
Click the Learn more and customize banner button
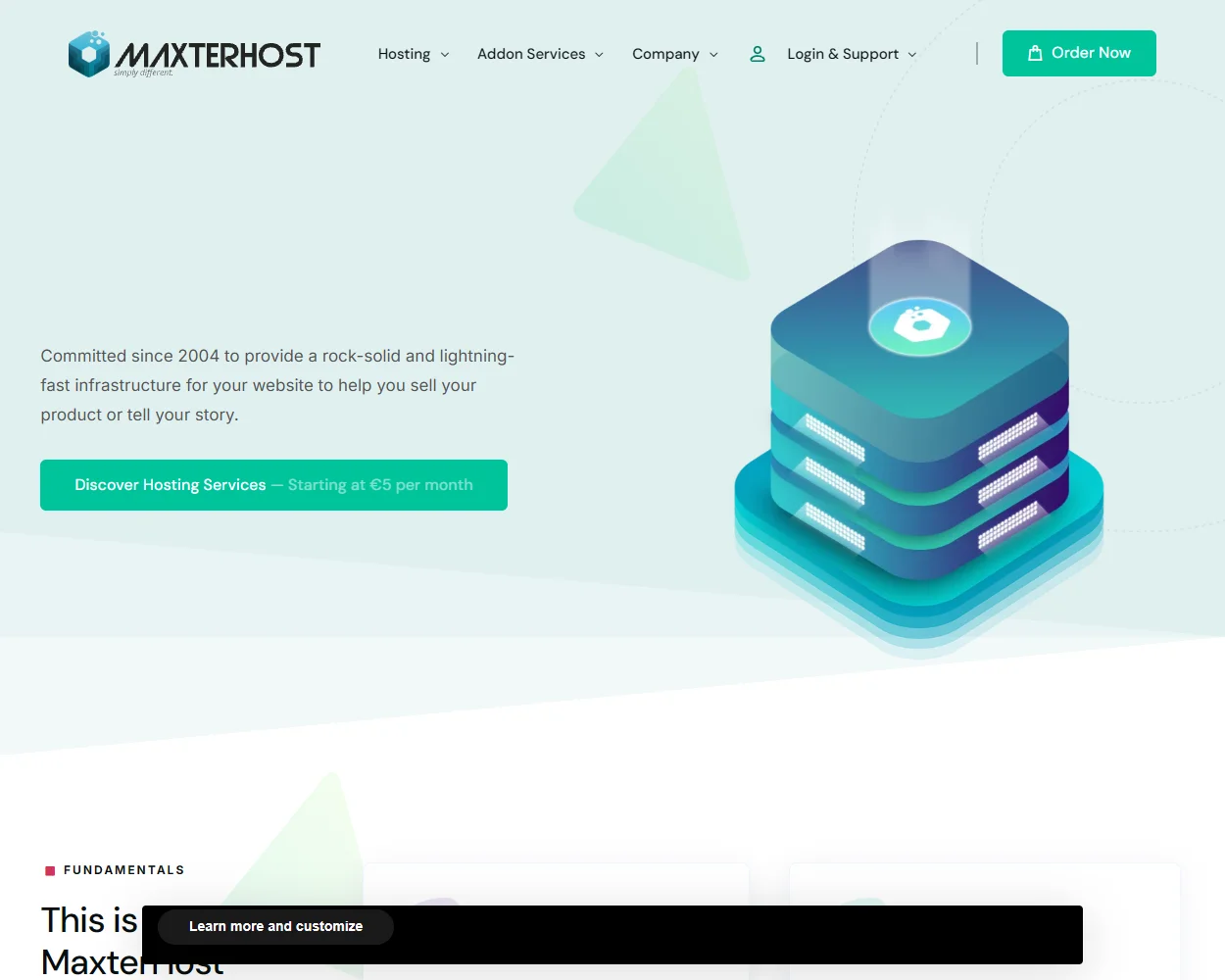(x=275, y=926)
